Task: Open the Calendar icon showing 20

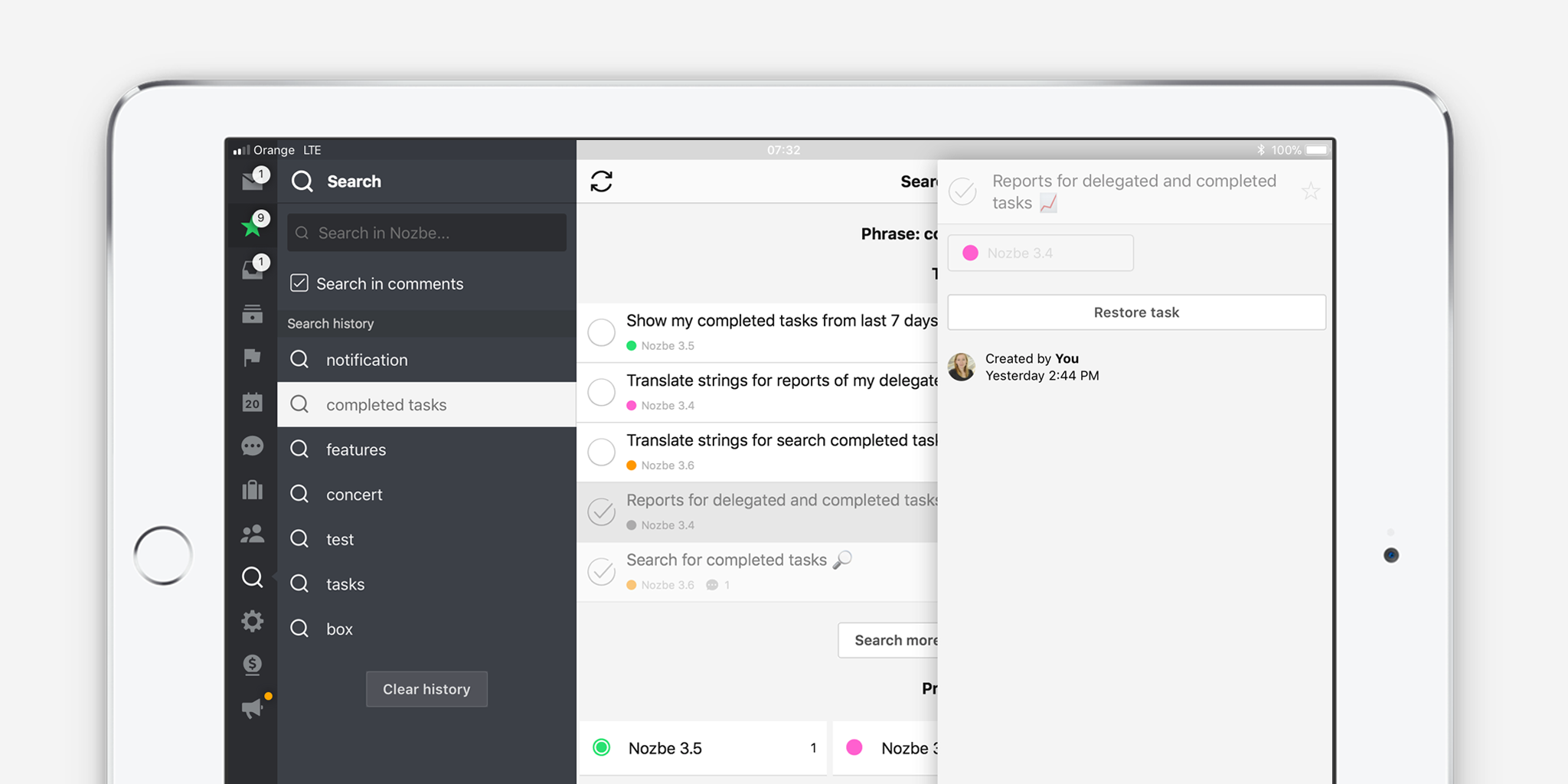Action: click(x=253, y=402)
